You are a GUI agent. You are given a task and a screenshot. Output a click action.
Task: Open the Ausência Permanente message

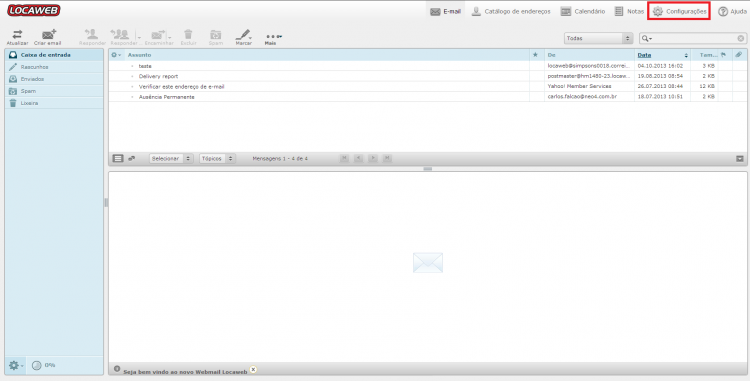coord(166,97)
